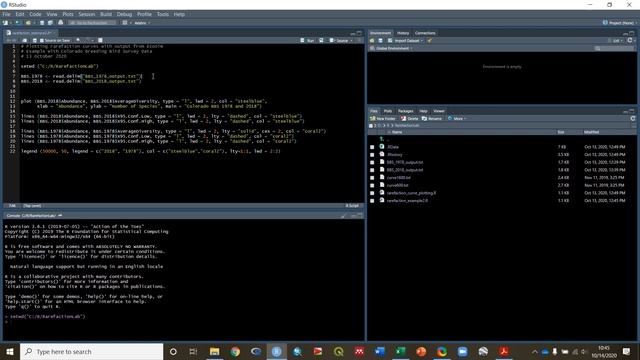640x360 pixels.
Task: Open the Tools menu
Action: click(162, 14)
